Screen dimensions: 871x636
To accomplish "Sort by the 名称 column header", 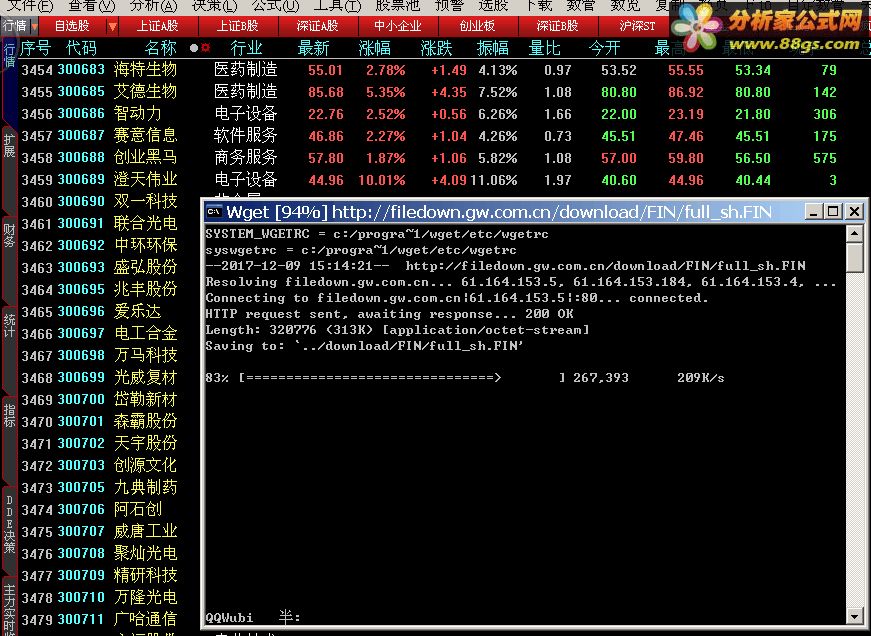I will (x=160, y=48).
